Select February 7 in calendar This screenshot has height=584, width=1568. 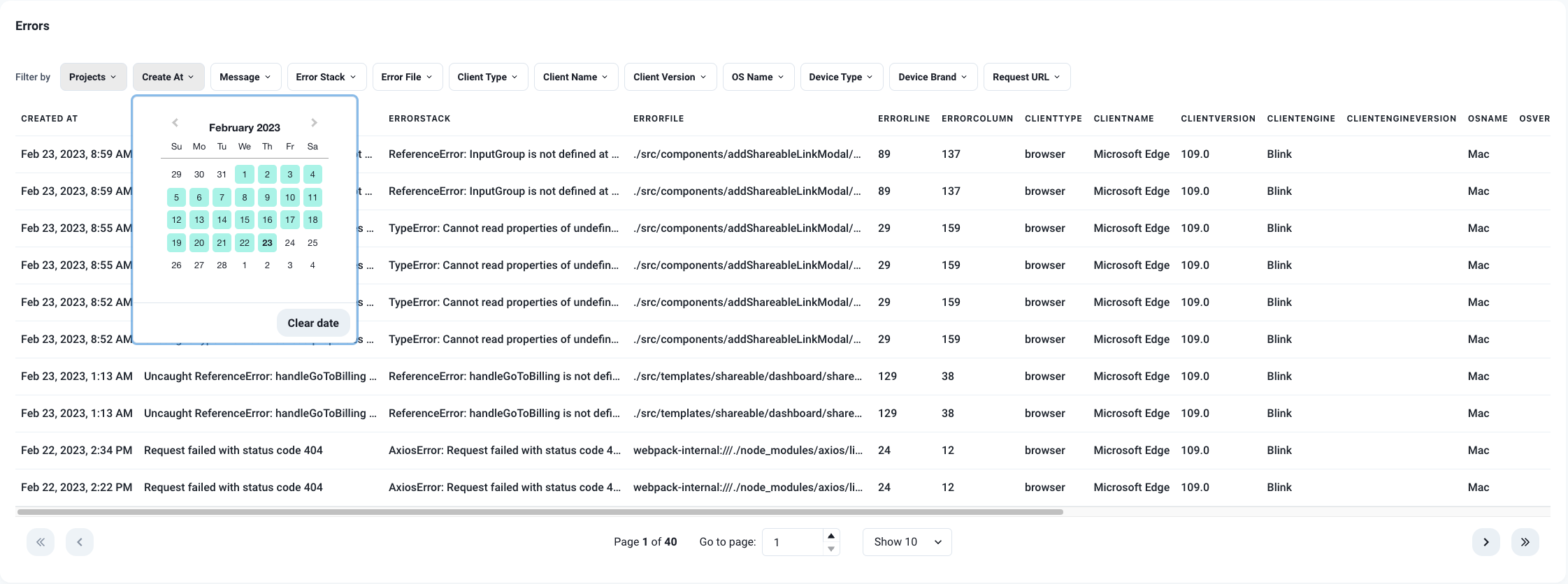point(222,197)
